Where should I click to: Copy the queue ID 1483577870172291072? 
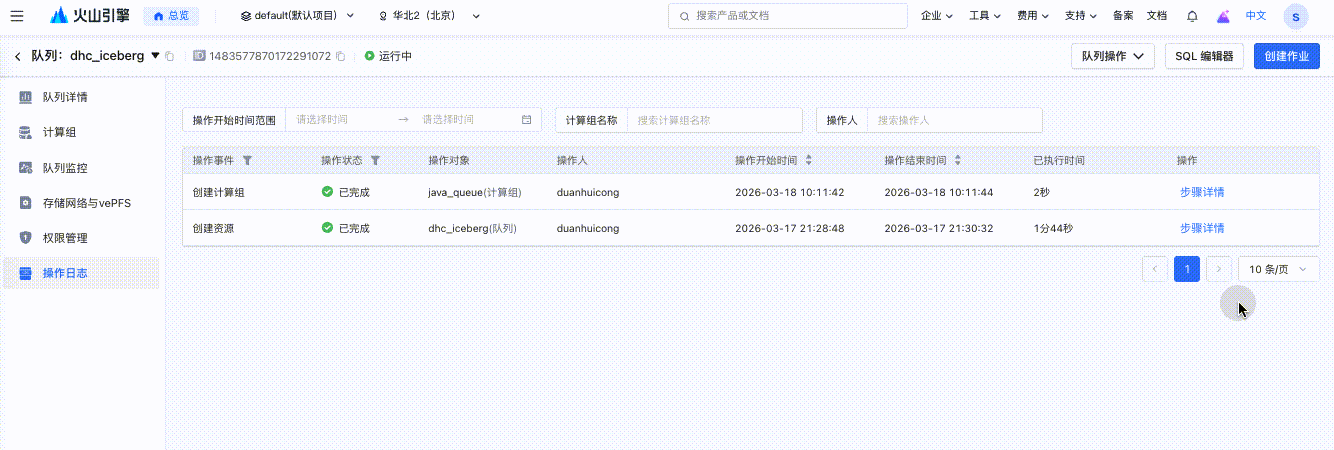[341, 56]
